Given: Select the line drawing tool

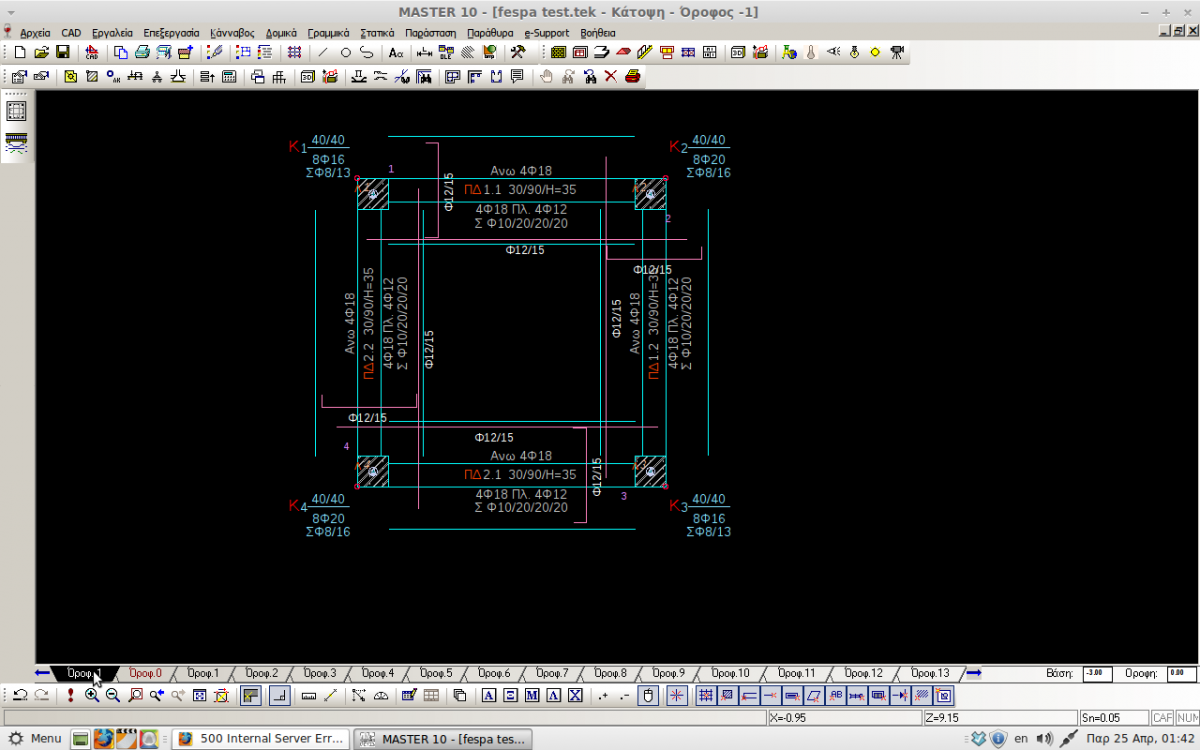Looking at the screenshot, I should pos(322,52).
